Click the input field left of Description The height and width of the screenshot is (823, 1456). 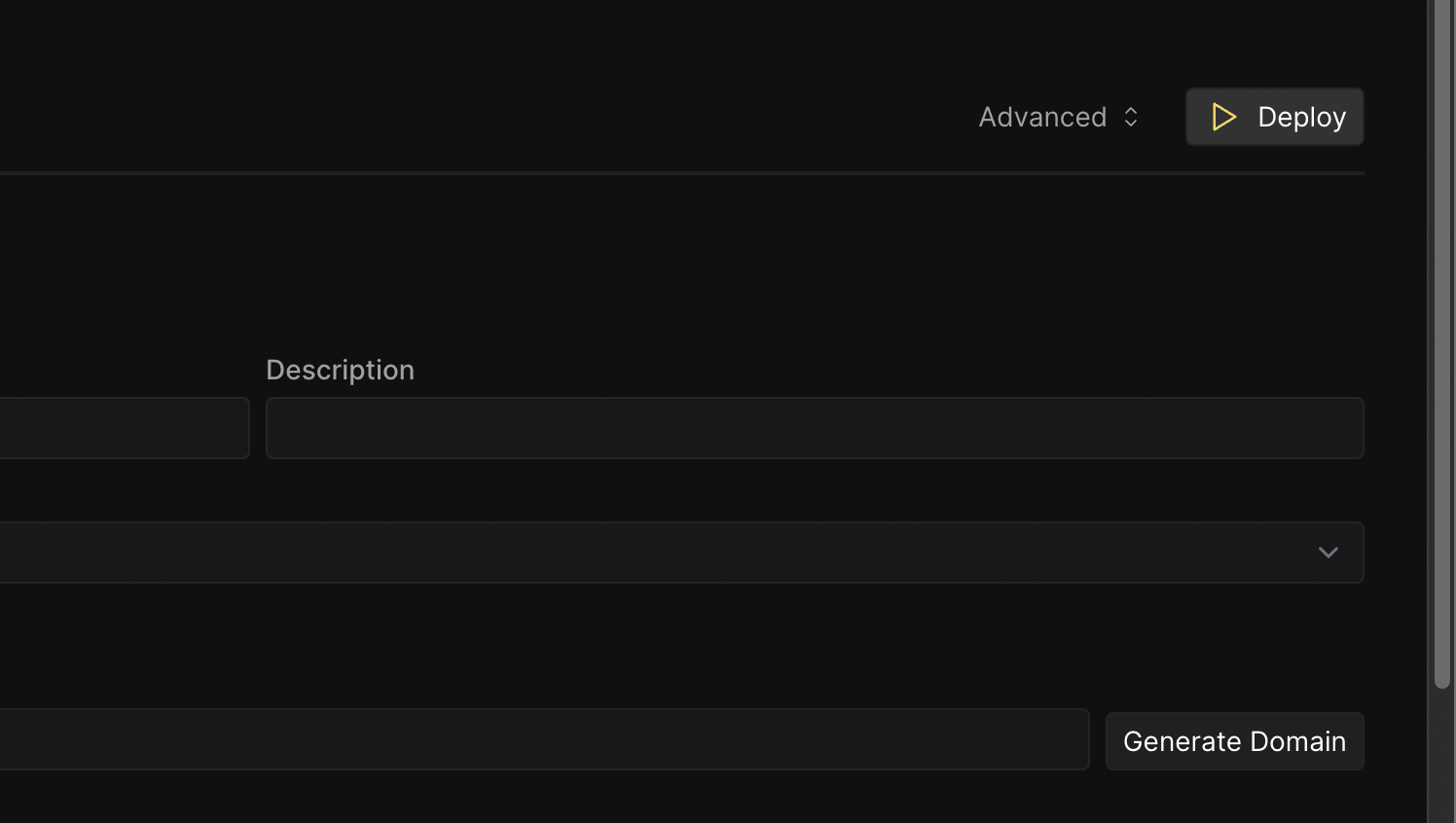tap(124, 428)
